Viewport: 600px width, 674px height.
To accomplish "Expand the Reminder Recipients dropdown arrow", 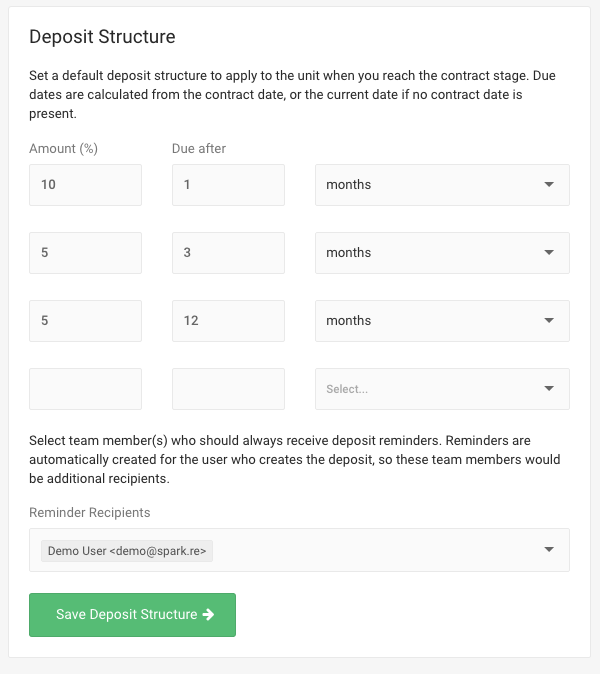I will click(549, 550).
